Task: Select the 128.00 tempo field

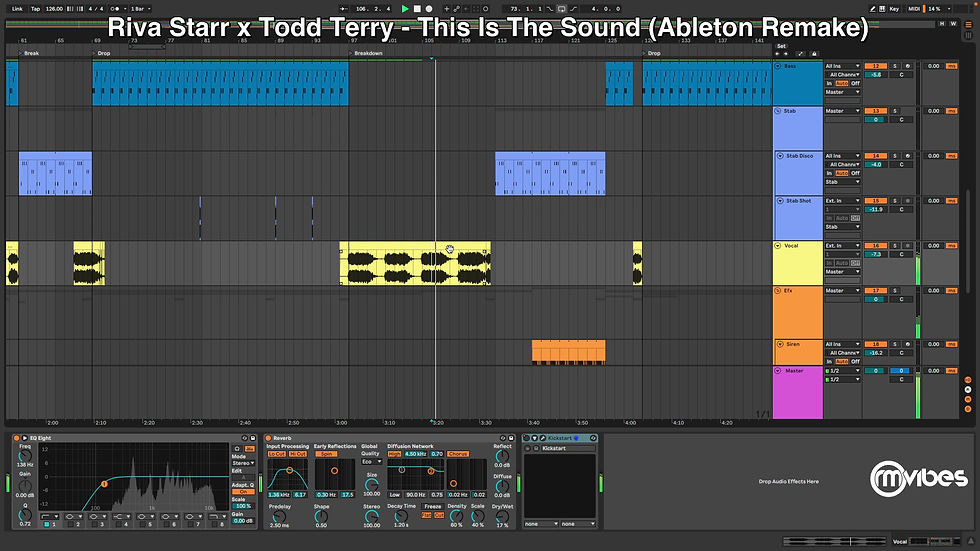Action: point(54,9)
